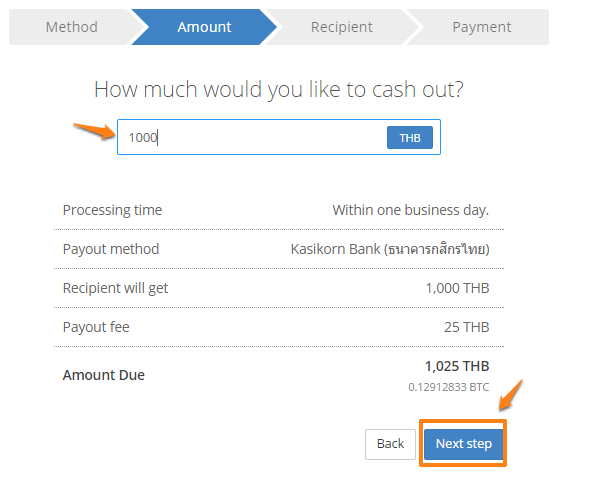Click the Kasikorn Bank payout value
Viewport: 590px width, 479px height.
point(390,249)
